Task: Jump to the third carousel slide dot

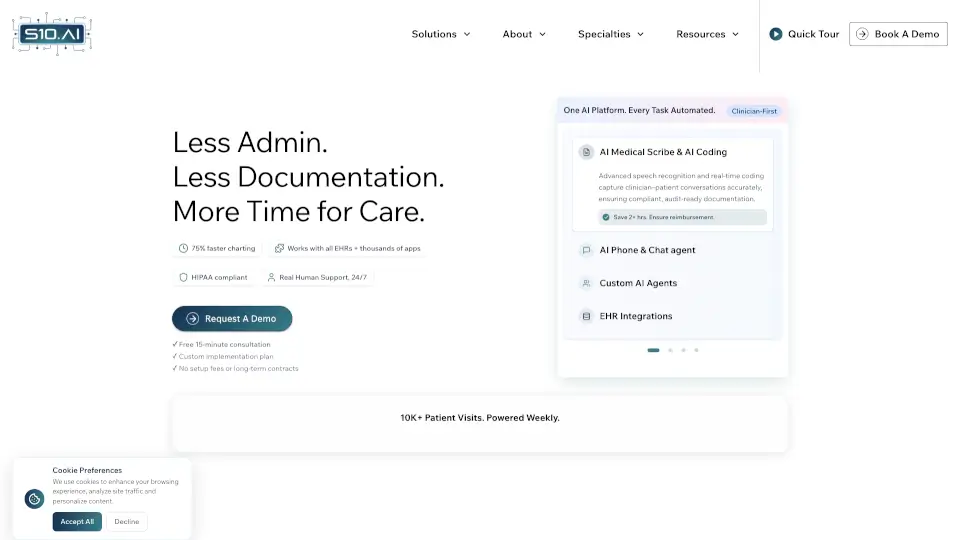Action: [683, 350]
